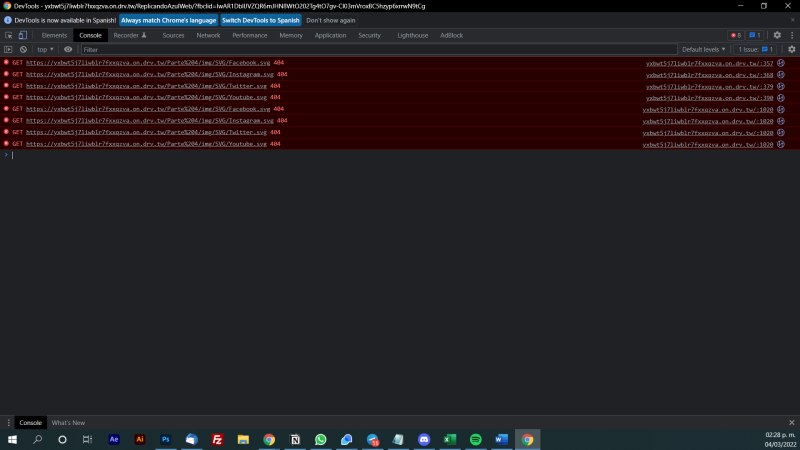Open the Network tab
Screen dimensions: 800x450
[x=208, y=35]
